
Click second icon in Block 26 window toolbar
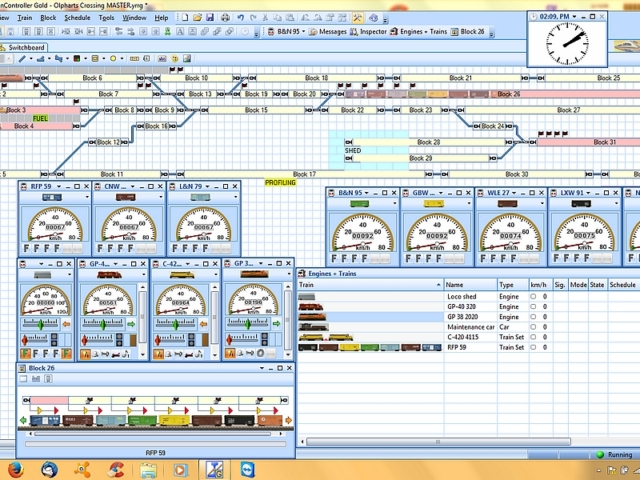[x=36, y=379]
